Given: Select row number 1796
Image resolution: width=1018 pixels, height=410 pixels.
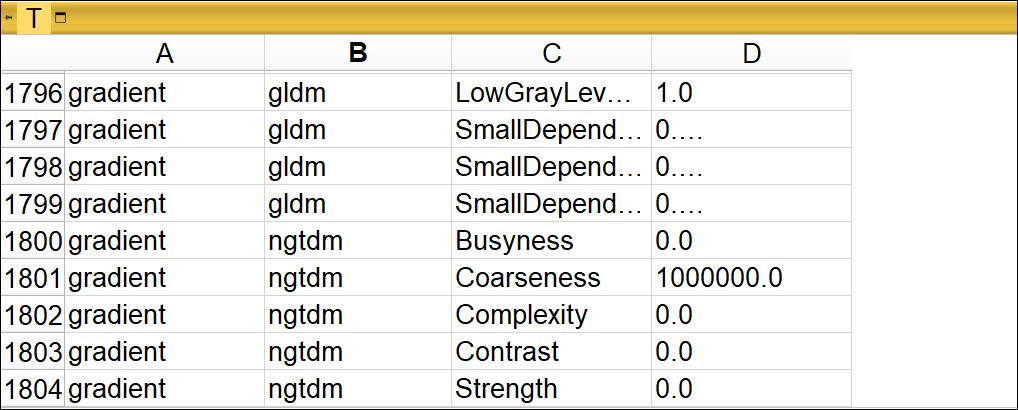Looking at the screenshot, I should point(33,94).
